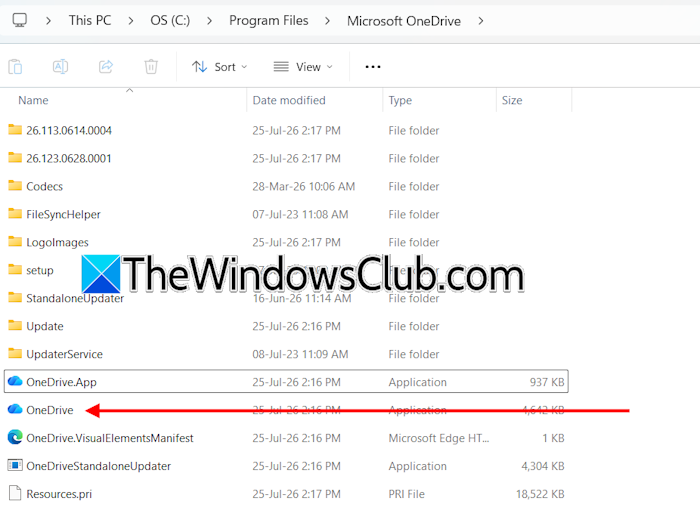This screenshot has width=700, height=523.
Task: Click the Microsoft Edge HT... type cell
Action: 439,438
